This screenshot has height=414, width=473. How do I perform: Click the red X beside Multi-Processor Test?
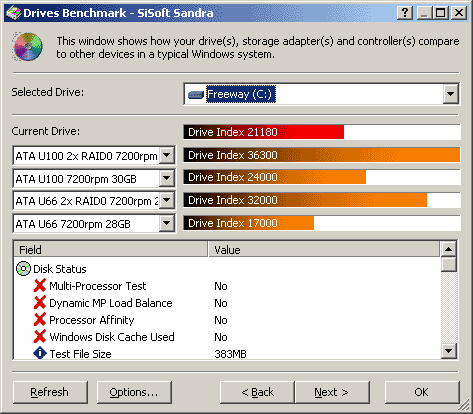(40, 286)
